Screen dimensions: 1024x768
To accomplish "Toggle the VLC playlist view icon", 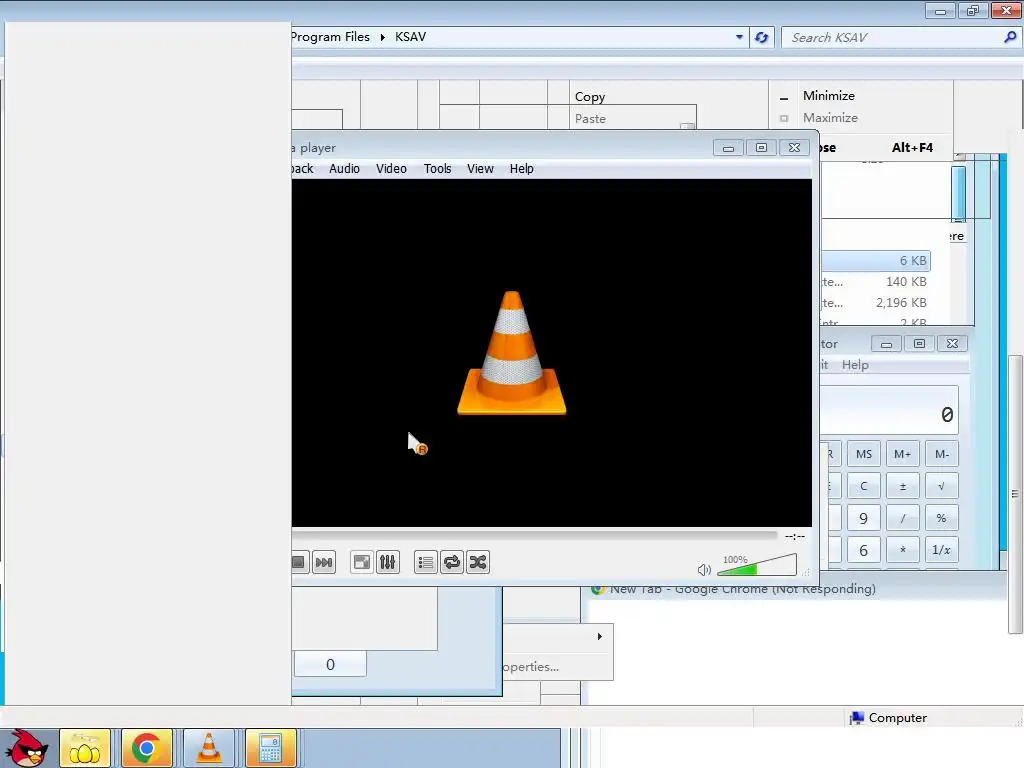I will (426, 562).
